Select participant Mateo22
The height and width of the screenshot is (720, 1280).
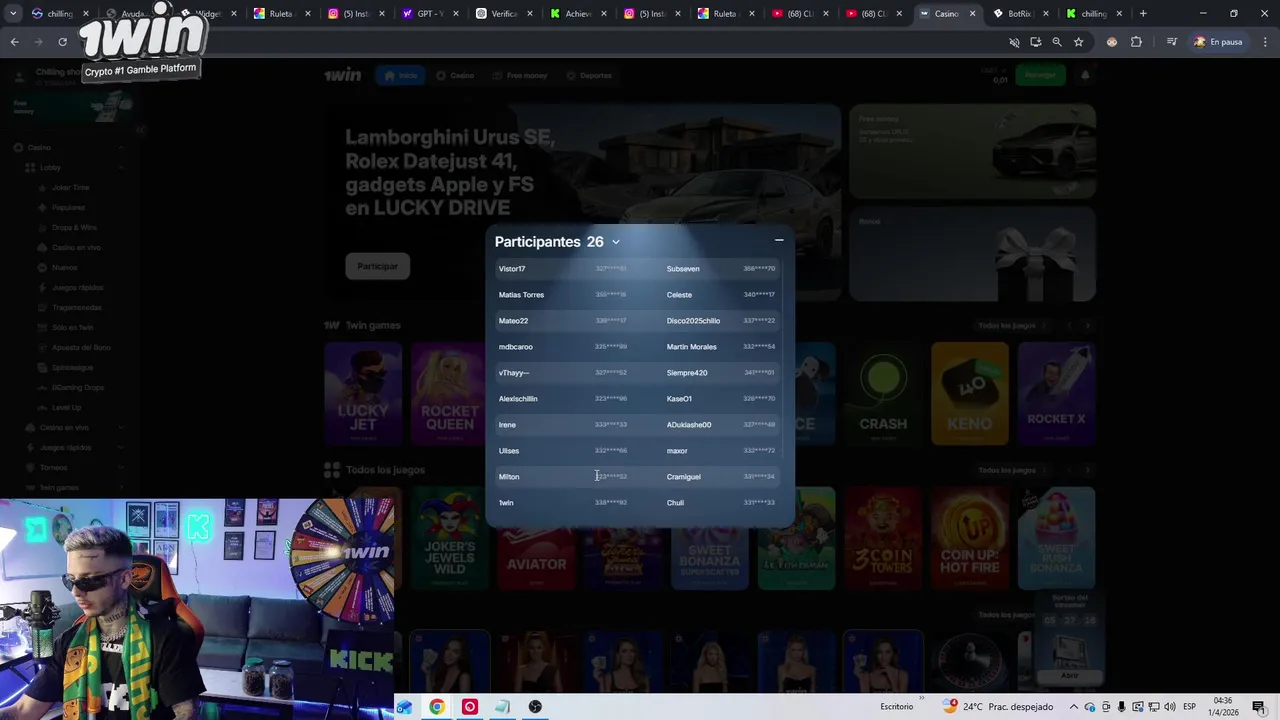(513, 321)
